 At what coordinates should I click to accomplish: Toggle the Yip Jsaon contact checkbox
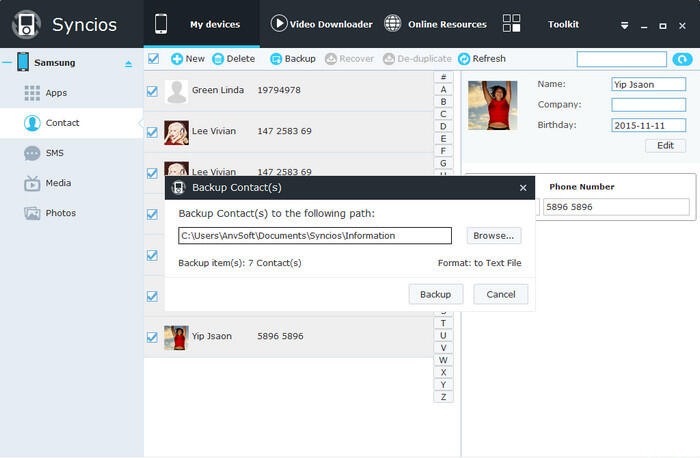[x=153, y=336]
